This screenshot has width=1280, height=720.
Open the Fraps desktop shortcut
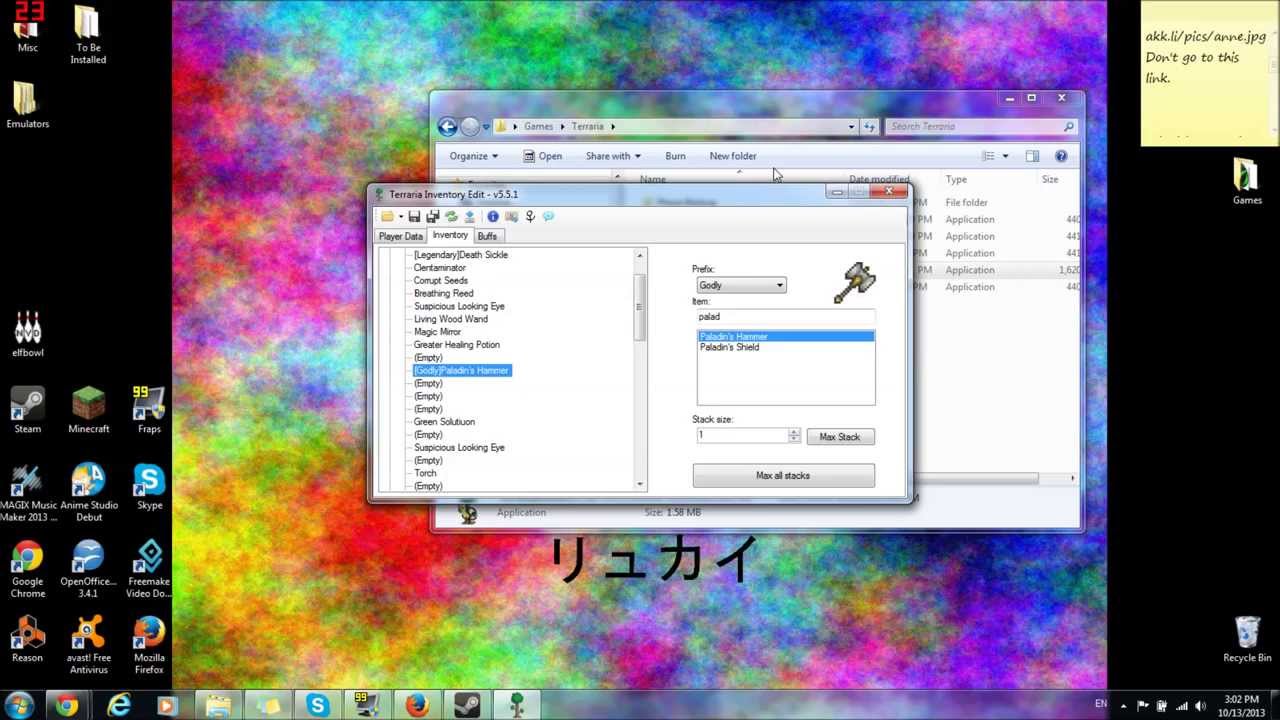pos(149,410)
